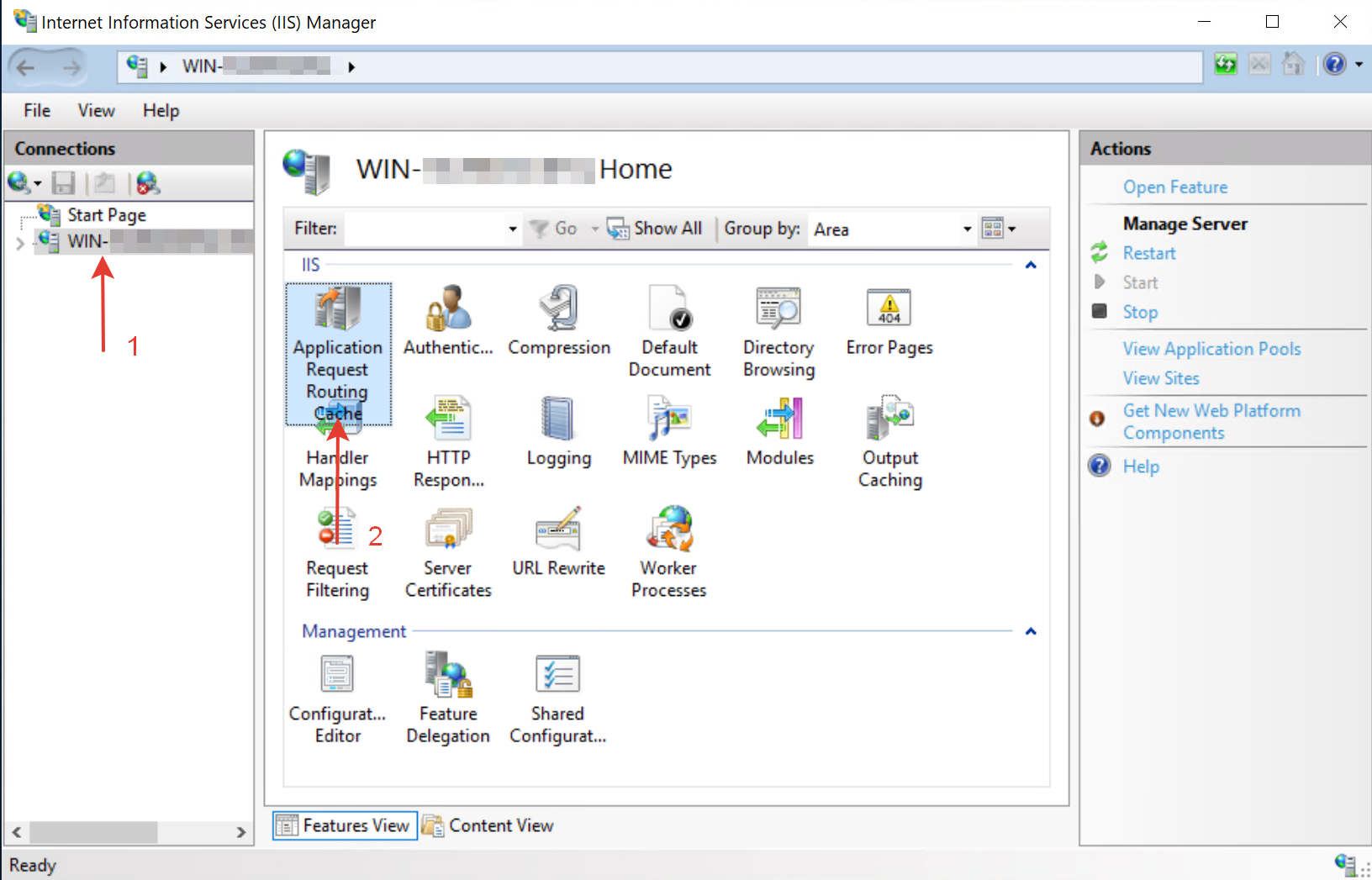Open the Filter combo box dropdown

pyautogui.click(x=513, y=229)
